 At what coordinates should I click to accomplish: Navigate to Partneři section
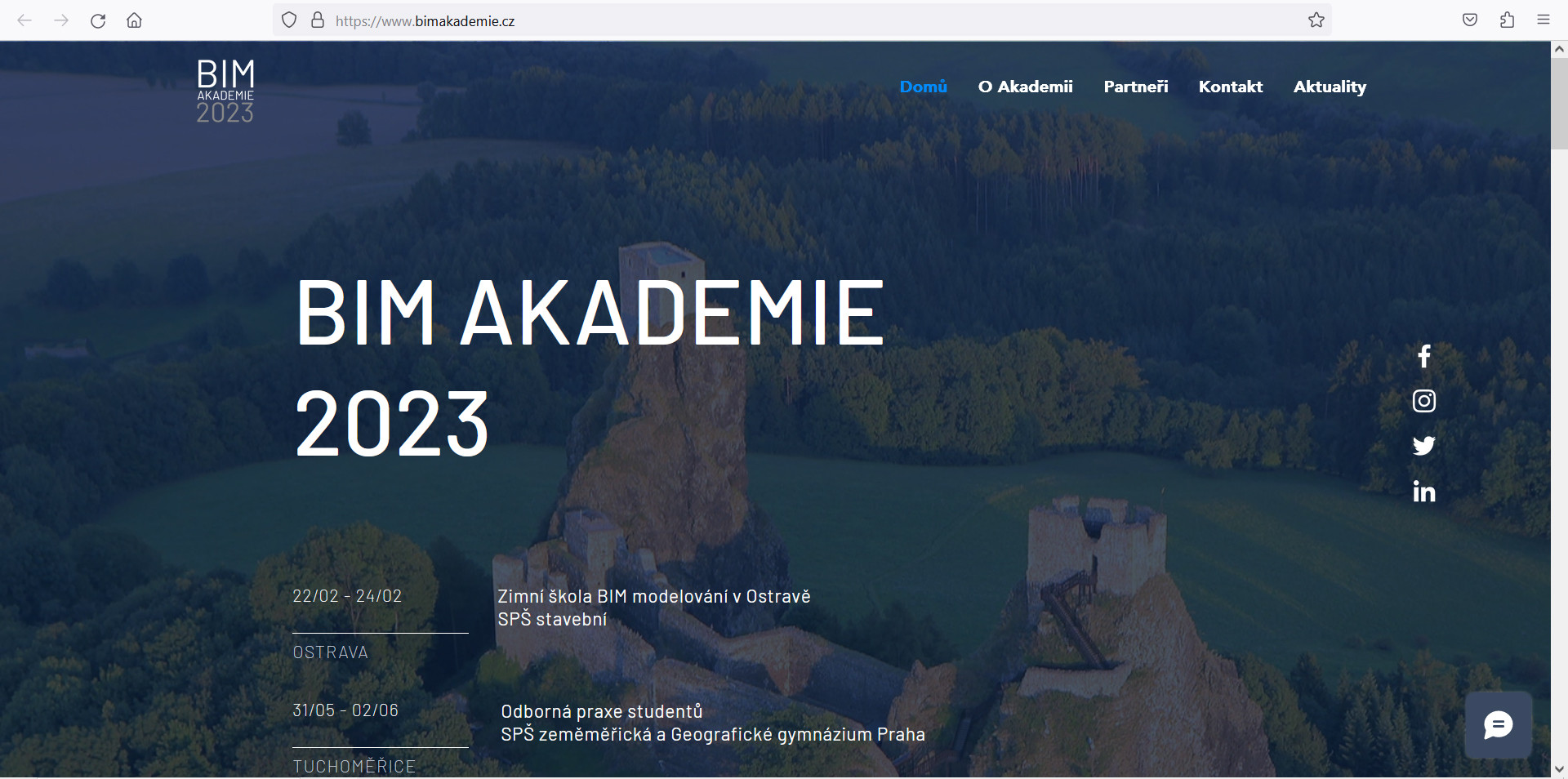[x=1135, y=87]
